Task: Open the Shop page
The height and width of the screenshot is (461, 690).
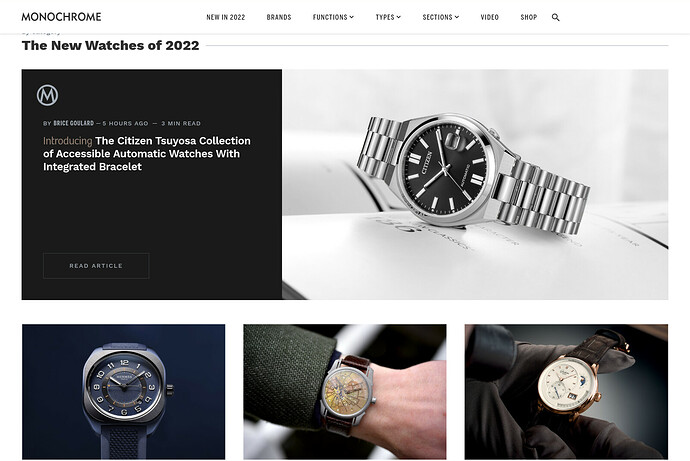Action: coord(529,17)
